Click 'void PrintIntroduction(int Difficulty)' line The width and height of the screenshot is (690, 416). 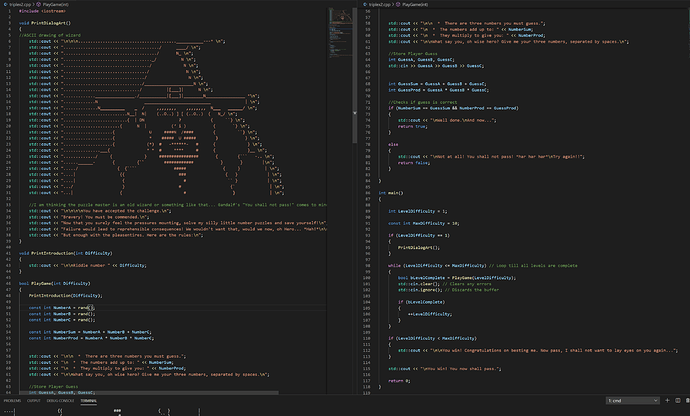pyautogui.click(x=66, y=253)
